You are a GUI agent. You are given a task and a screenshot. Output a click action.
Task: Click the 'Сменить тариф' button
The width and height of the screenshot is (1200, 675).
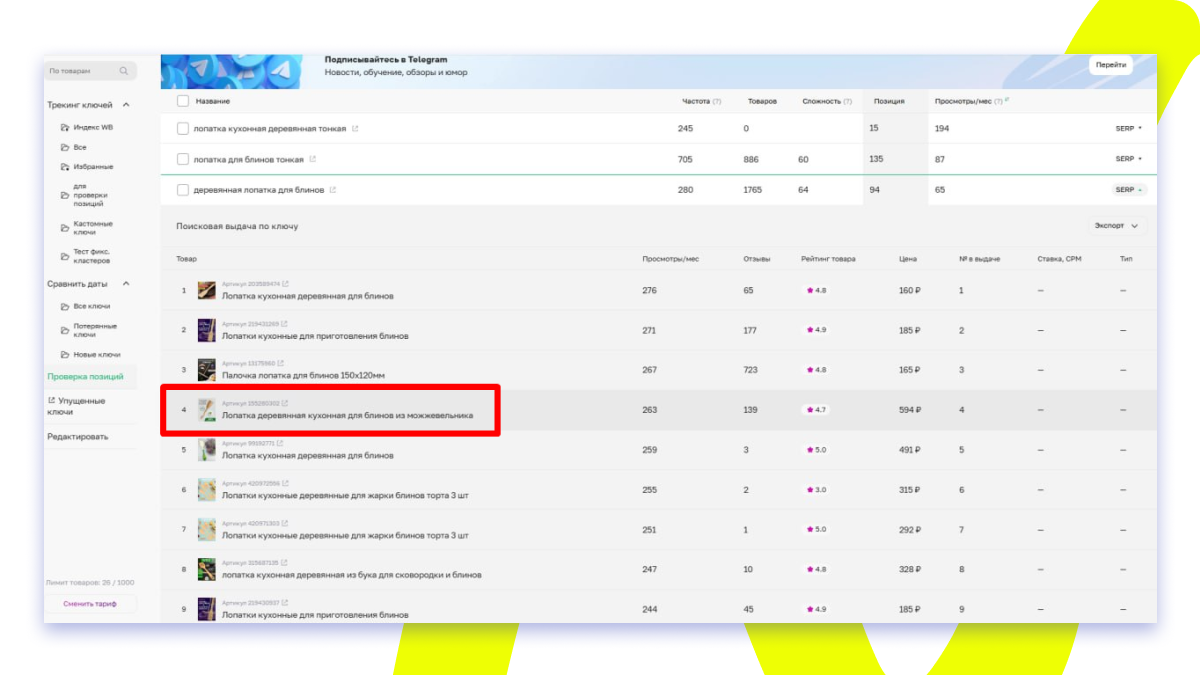90,604
